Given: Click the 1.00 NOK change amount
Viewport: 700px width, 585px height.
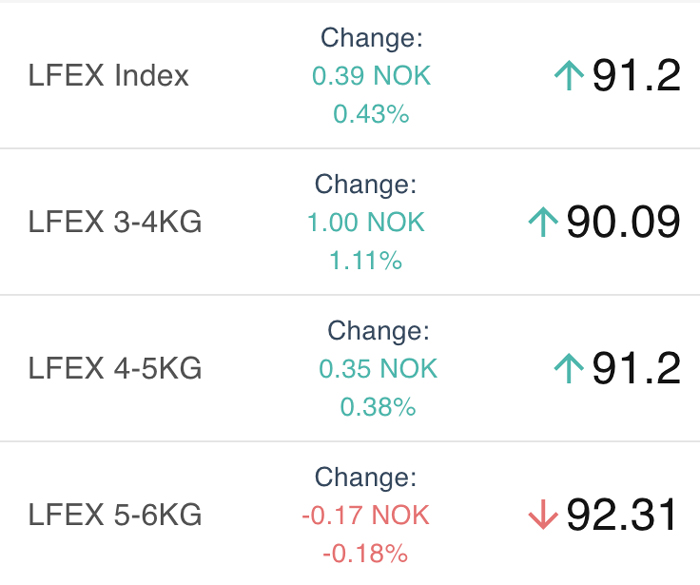Looking at the screenshot, I should tap(366, 222).
